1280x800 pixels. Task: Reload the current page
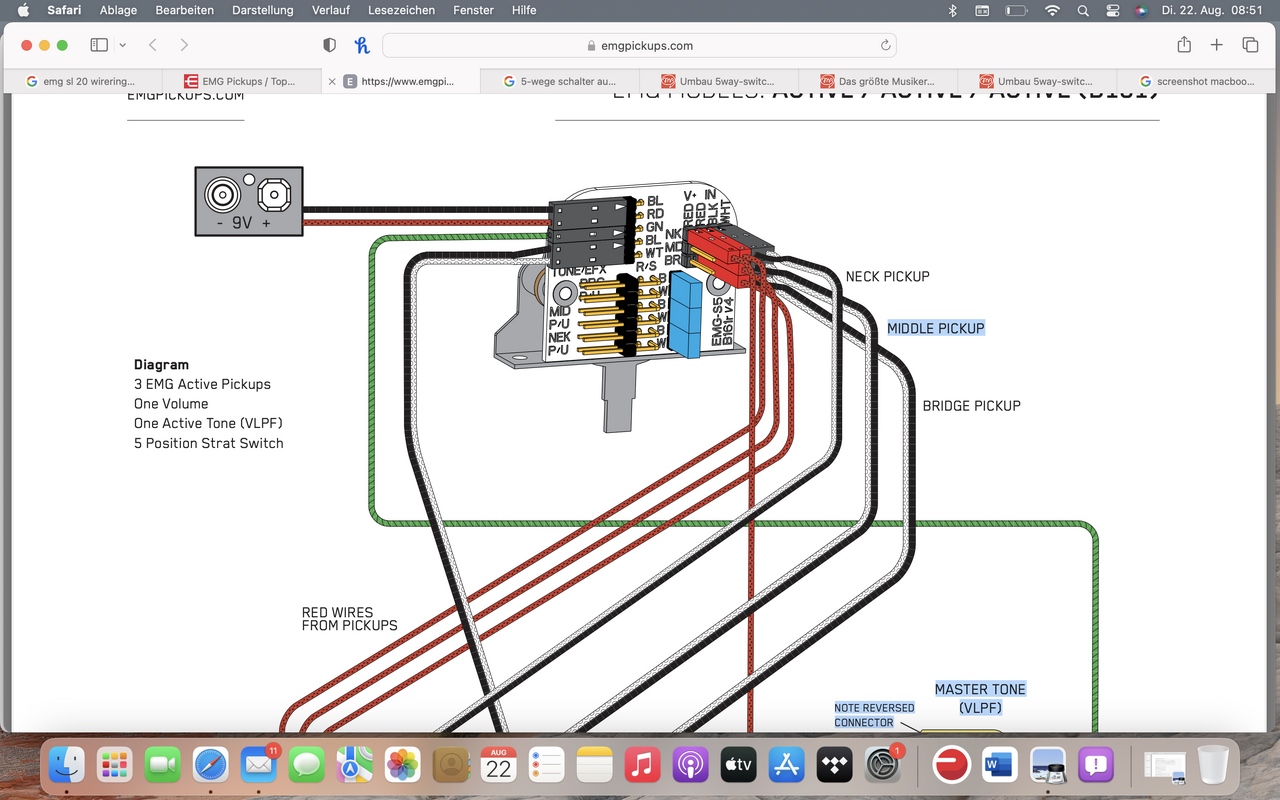pyautogui.click(x=885, y=45)
